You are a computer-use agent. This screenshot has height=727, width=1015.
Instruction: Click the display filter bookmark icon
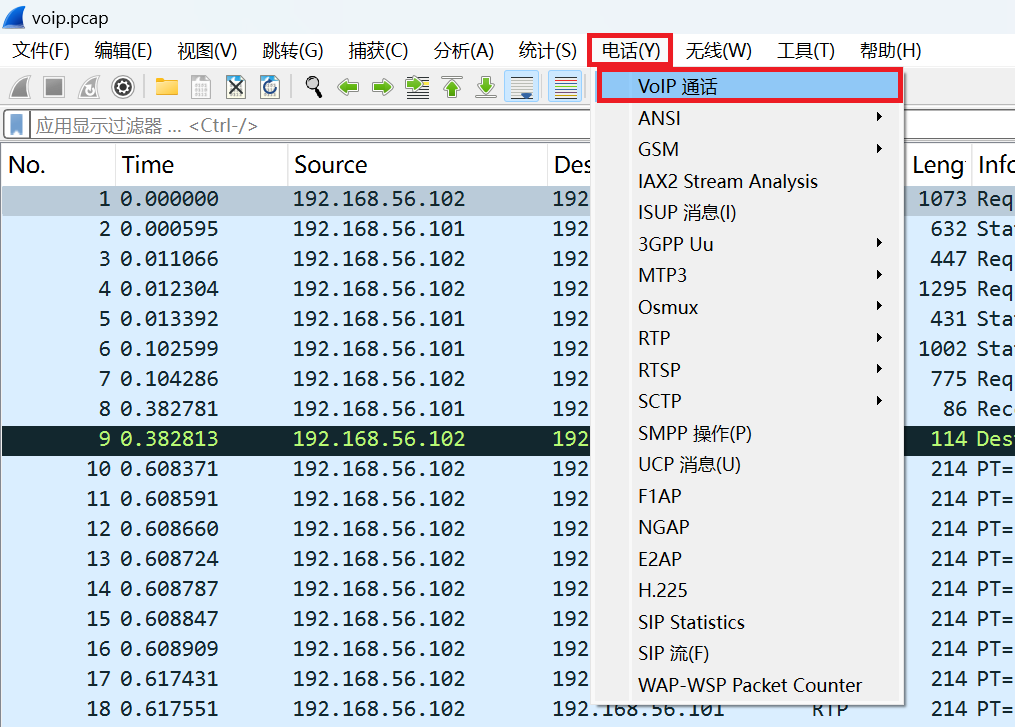(x=17, y=124)
